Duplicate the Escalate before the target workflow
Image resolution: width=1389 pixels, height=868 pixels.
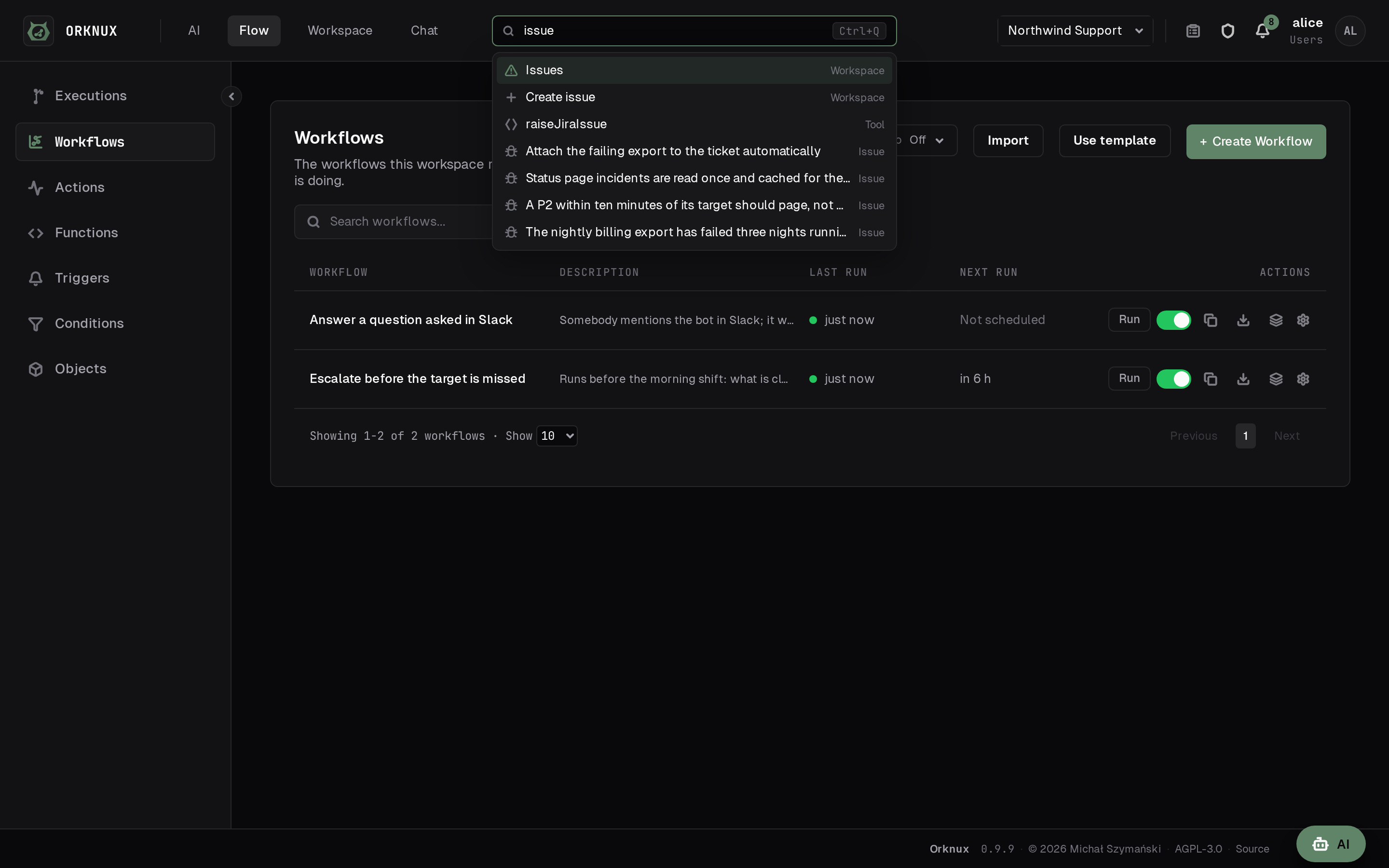(1211, 379)
